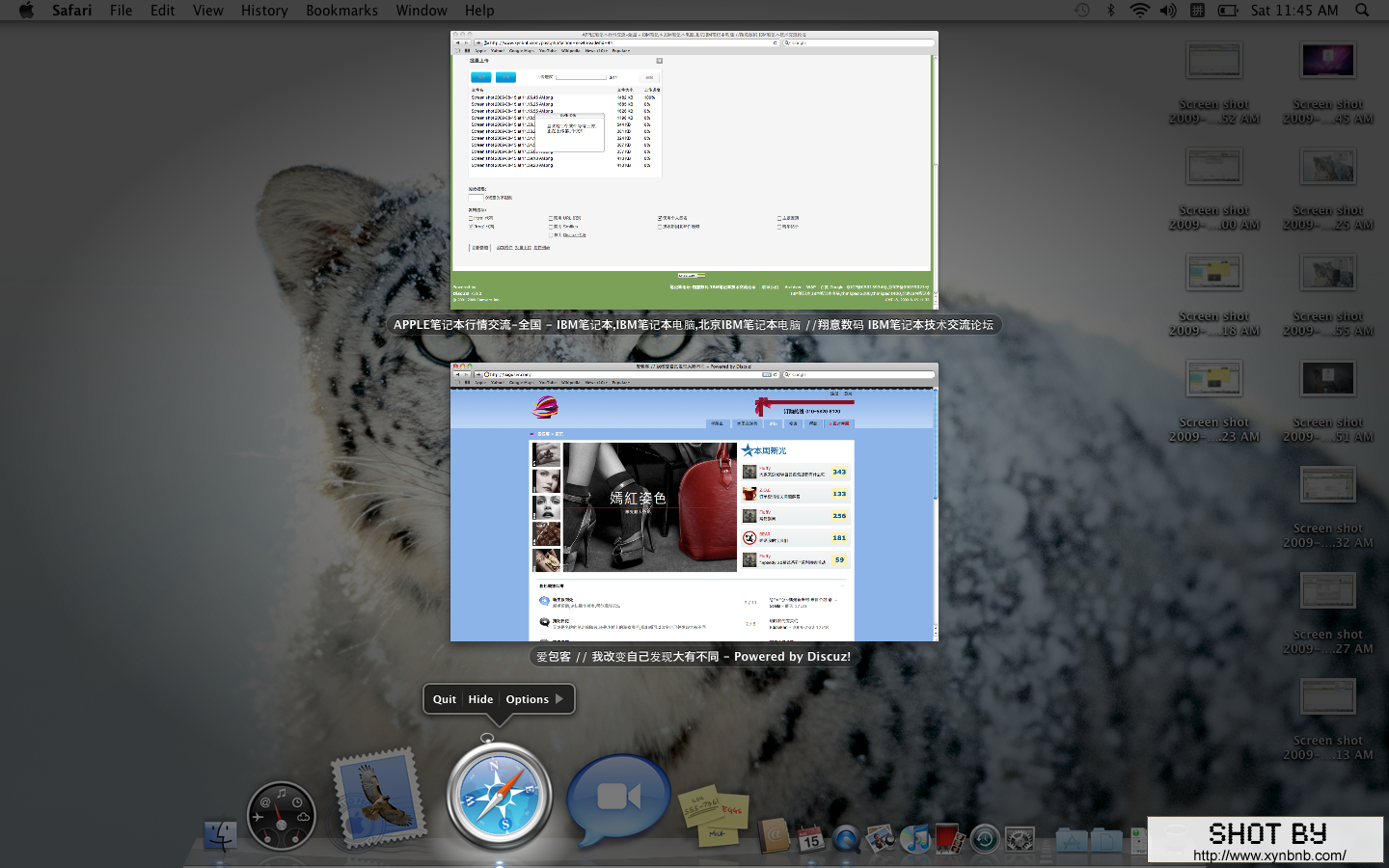Image resolution: width=1389 pixels, height=868 pixels.
Task: Open Time Machine in the Dock
Action: (x=985, y=839)
